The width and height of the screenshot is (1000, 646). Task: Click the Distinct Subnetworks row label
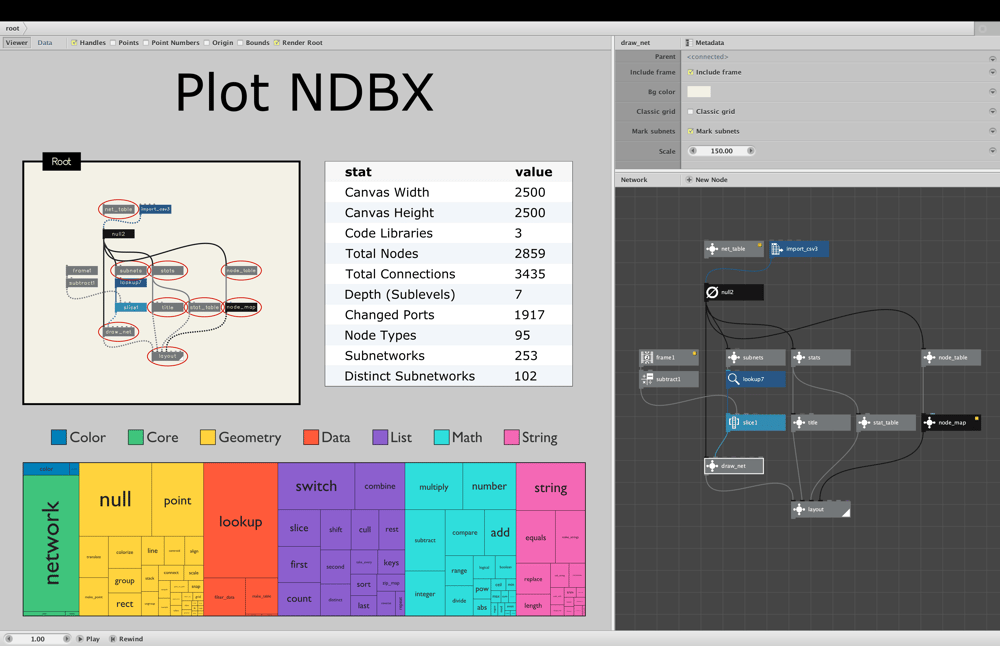(x=409, y=376)
